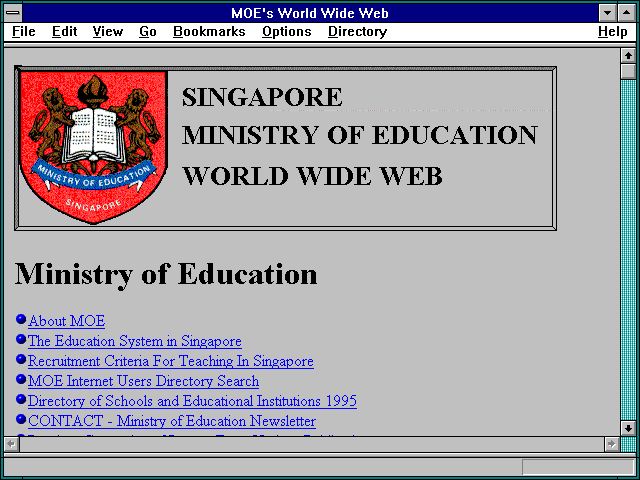
Task: Open The Education System in Singapore link
Action: [x=135, y=341]
